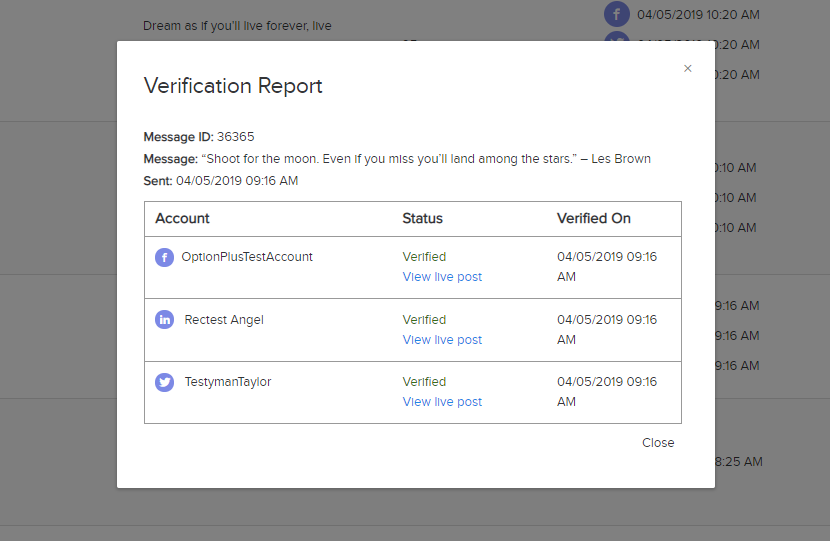Select the TestymanTaylor account name
The image size is (830, 541).
pyautogui.click(x=228, y=382)
